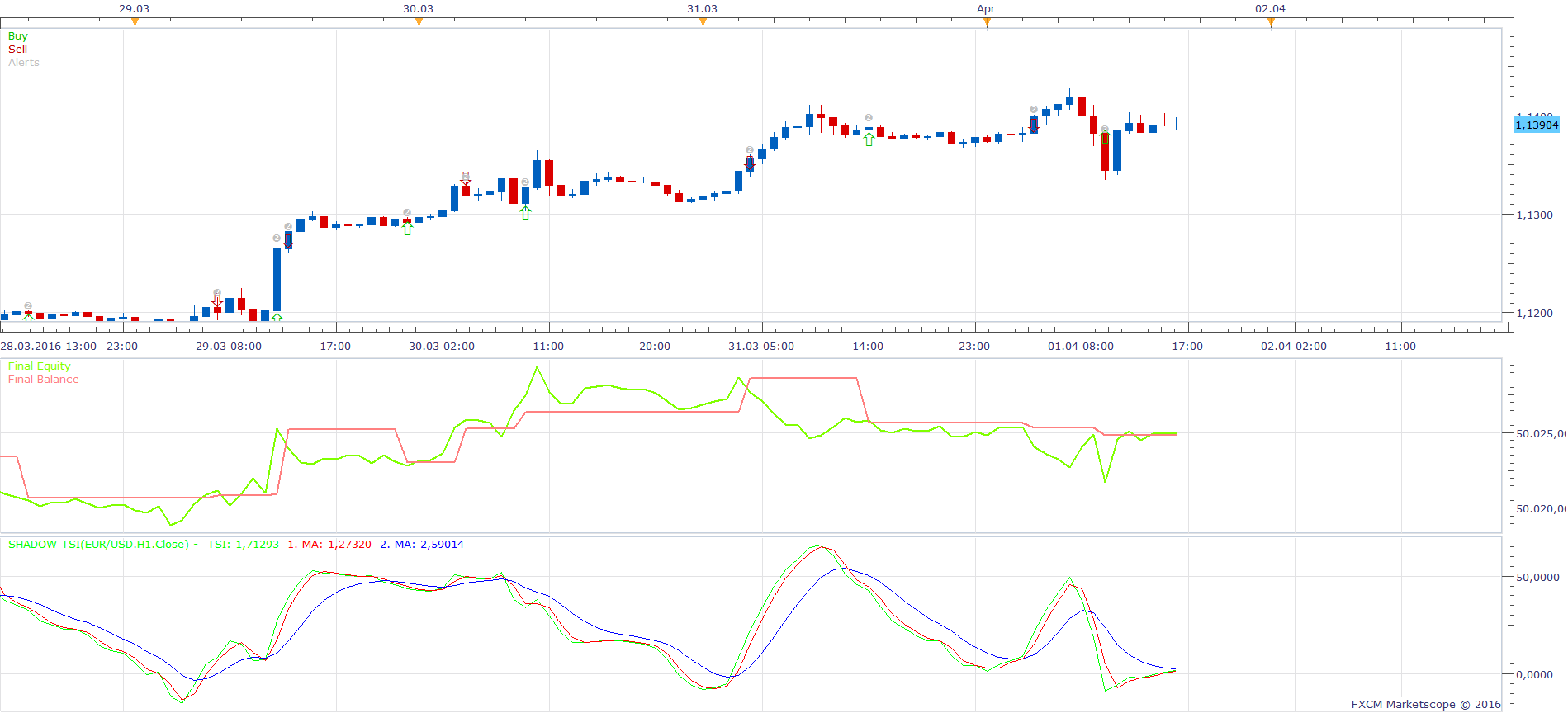Click the 31.03 day marker triangle
This screenshot has height=713, width=1568.
[703, 23]
